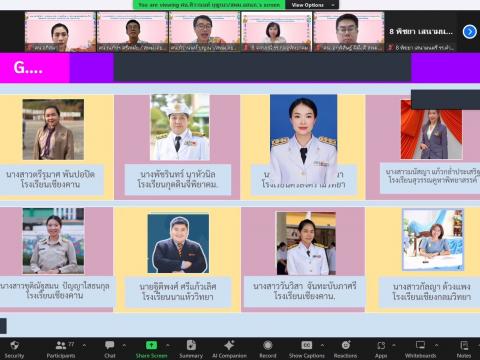480x360 pixels.
Task: Show next participants with the blue arrow
Action: (469, 32)
